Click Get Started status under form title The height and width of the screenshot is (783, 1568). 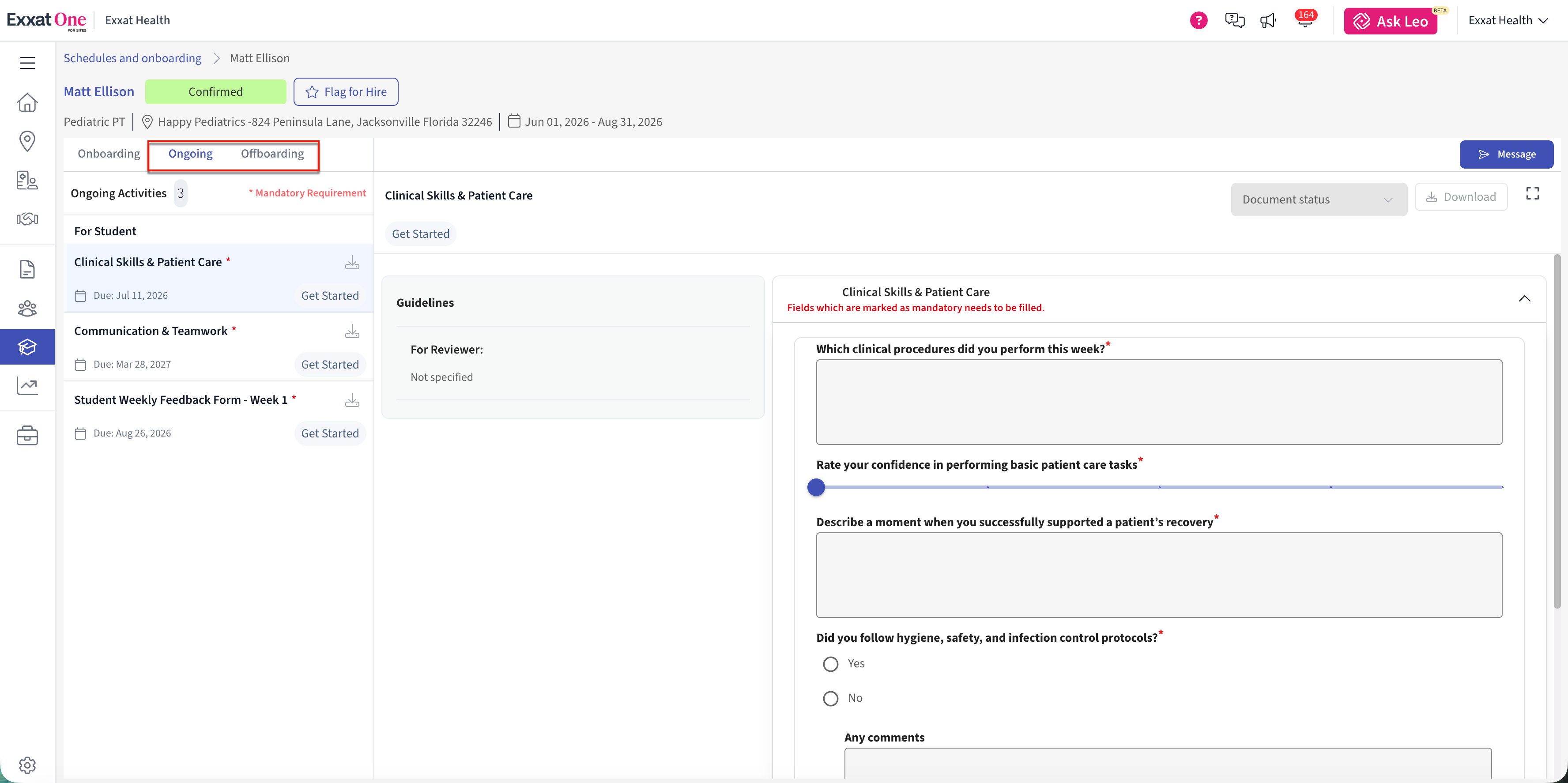[x=421, y=234]
